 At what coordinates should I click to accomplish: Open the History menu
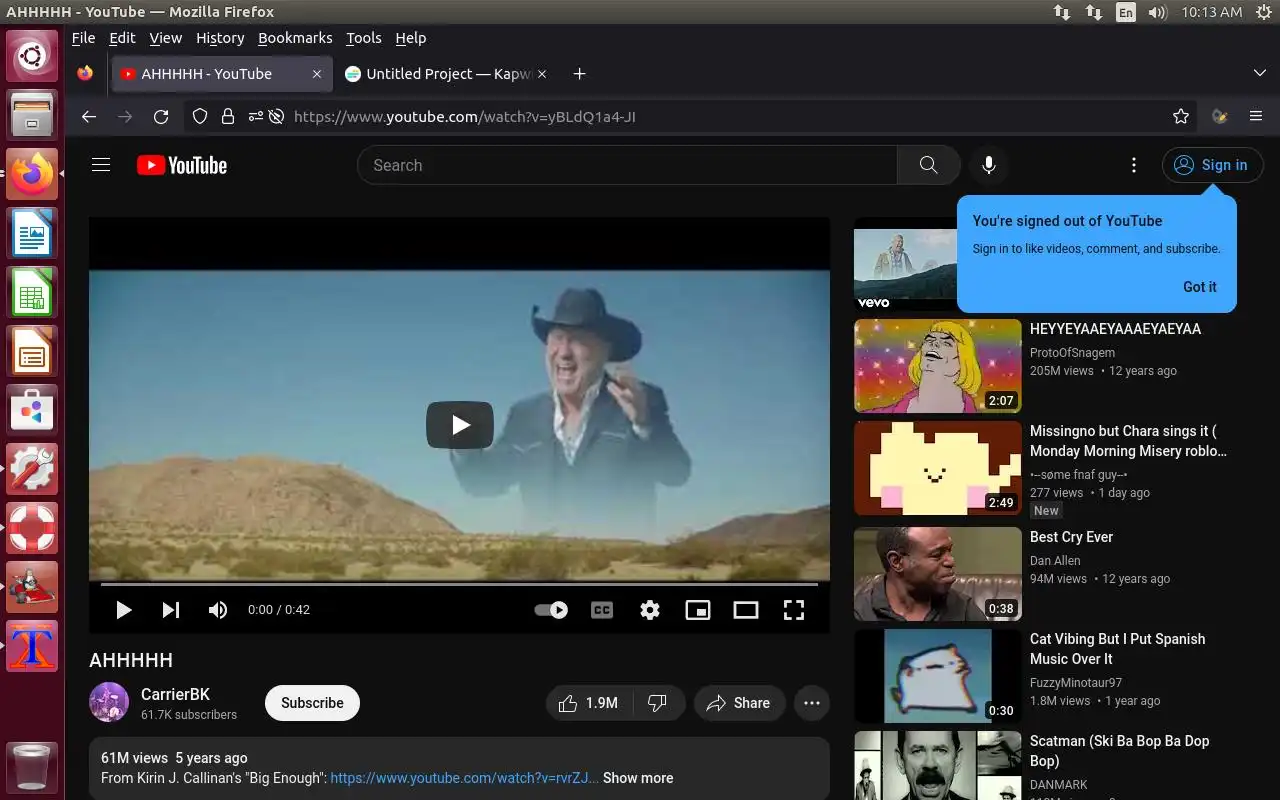[x=220, y=38]
